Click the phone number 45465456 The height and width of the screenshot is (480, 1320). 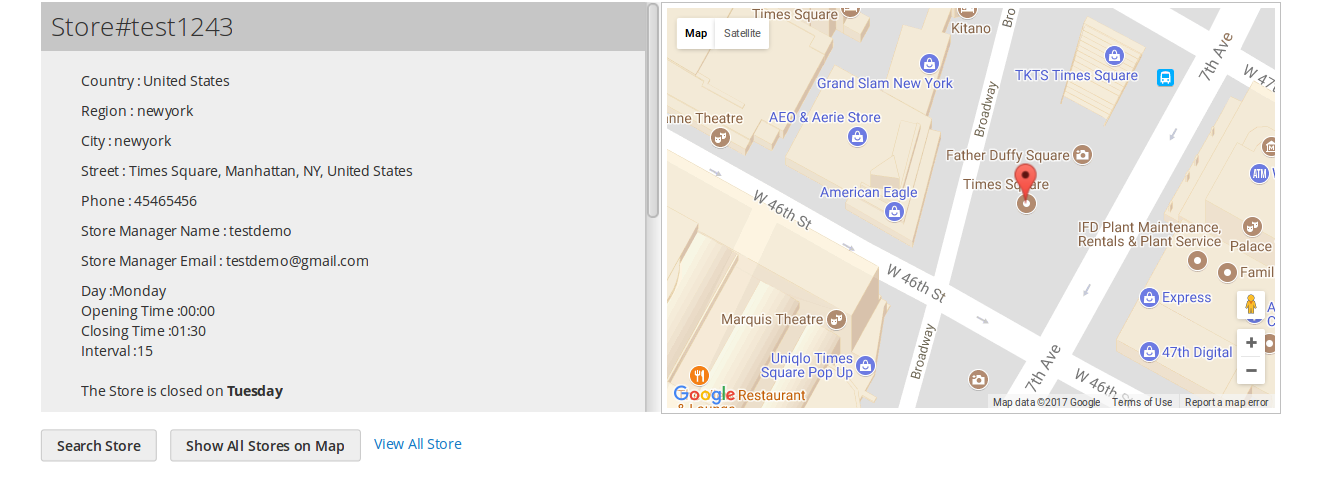165,201
